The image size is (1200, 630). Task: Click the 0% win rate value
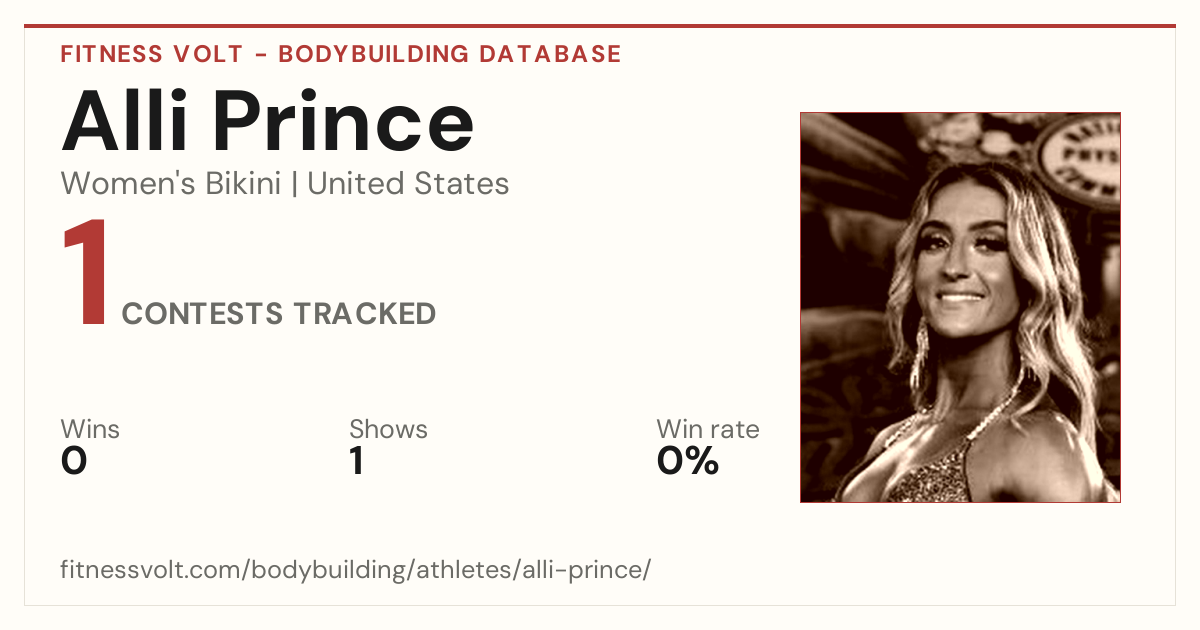(x=688, y=462)
